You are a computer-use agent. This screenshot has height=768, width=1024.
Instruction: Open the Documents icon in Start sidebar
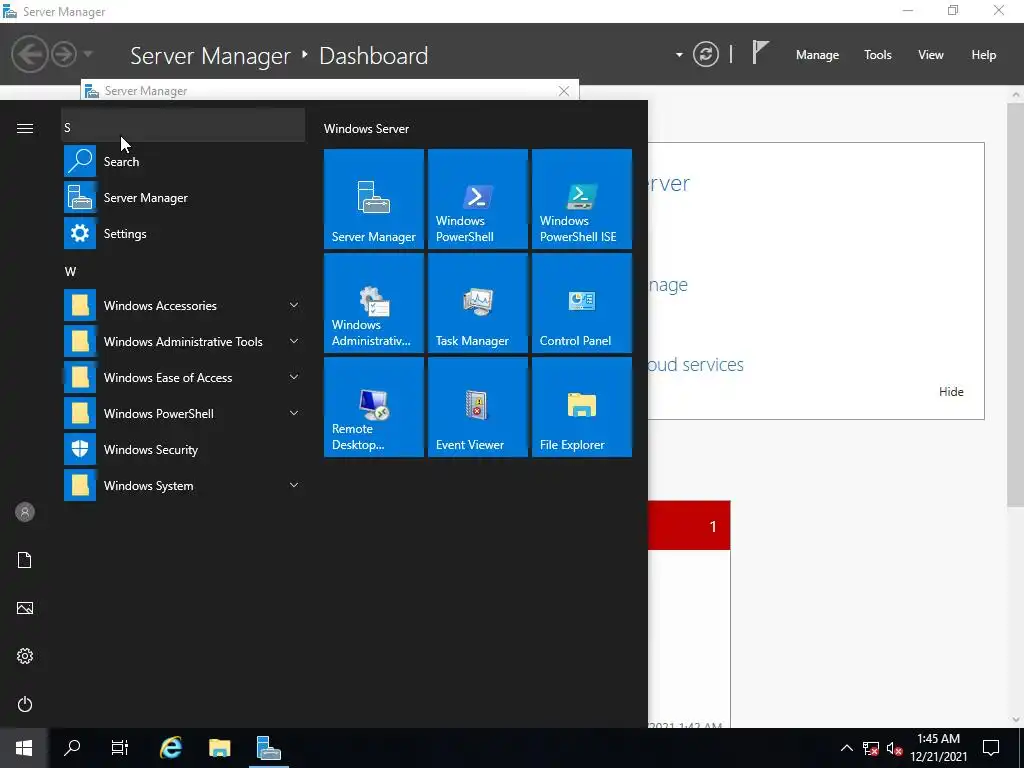[x=25, y=560]
